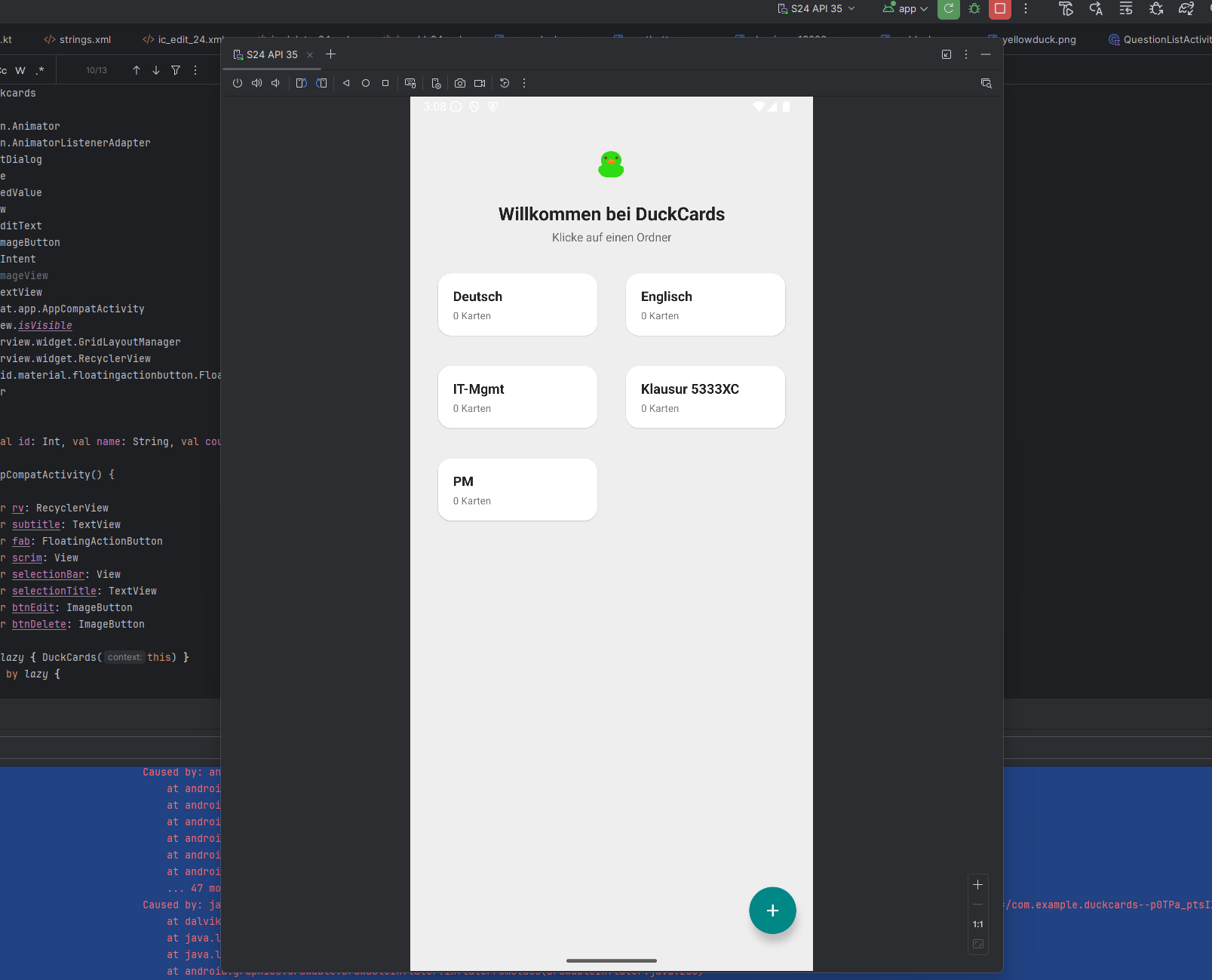Rotate the emulator device left
This screenshot has width=1212, height=980.
tap(301, 83)
